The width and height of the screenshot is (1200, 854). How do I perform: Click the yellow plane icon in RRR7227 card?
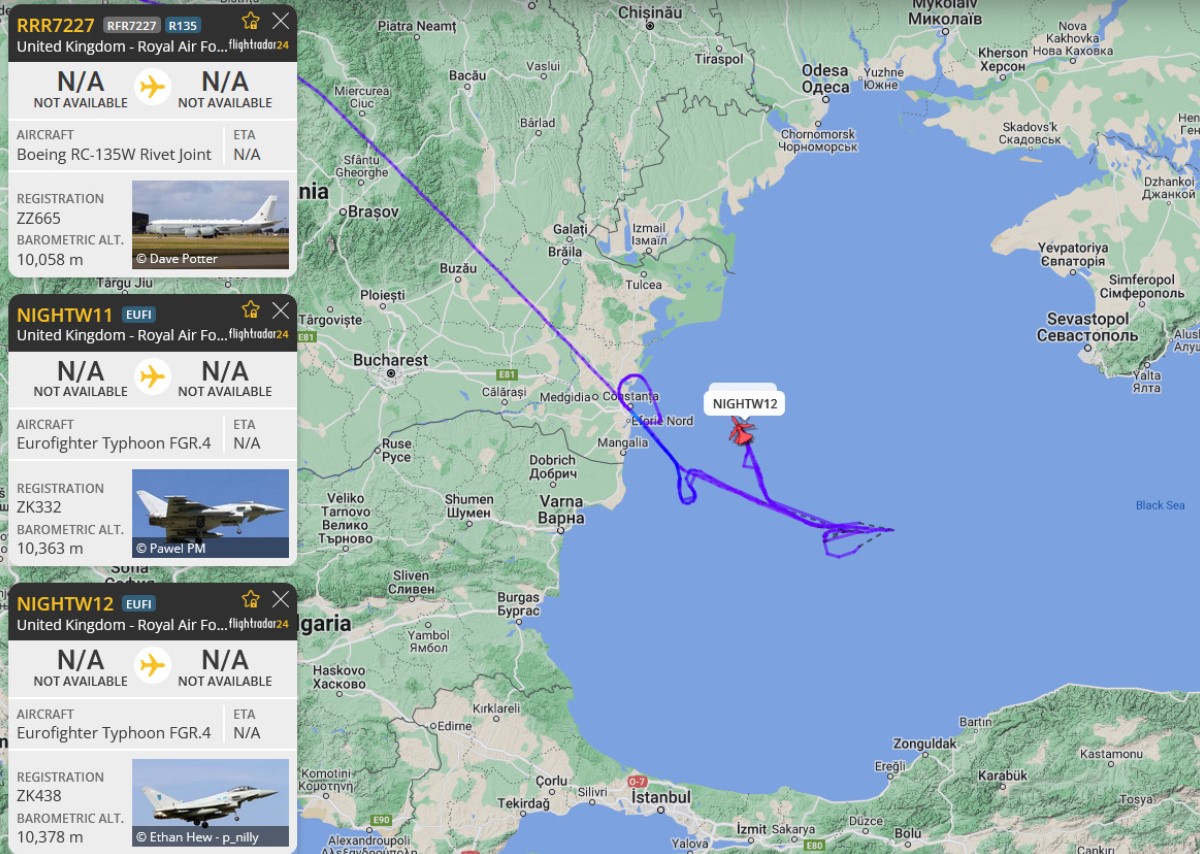tap(152, 87)
